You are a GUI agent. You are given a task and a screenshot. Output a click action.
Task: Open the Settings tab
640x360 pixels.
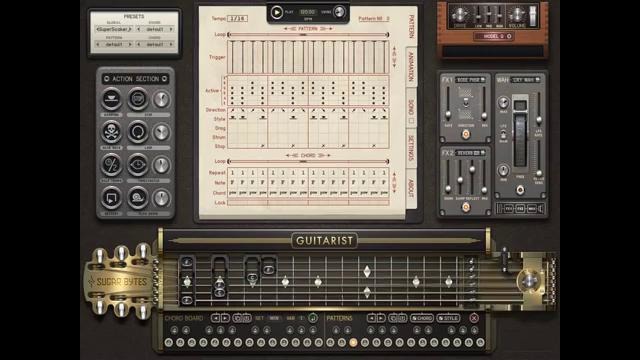point(411,147)
